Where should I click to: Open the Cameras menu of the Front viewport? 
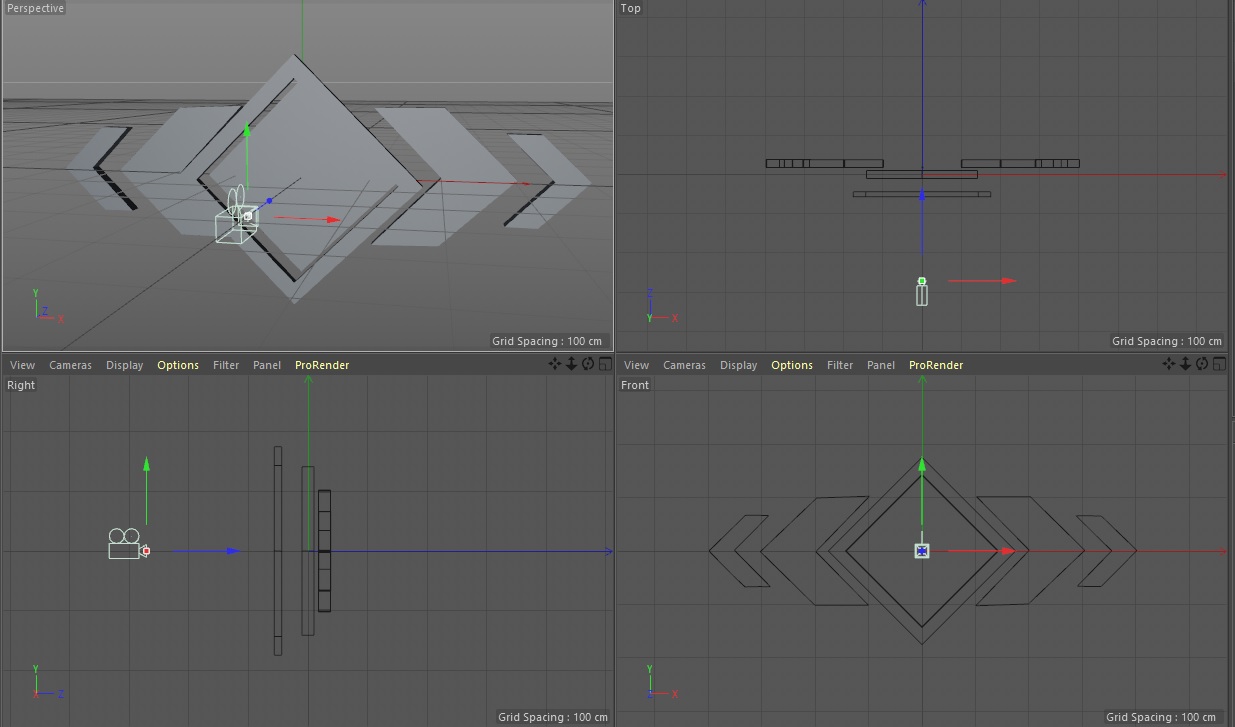[684, 365]
